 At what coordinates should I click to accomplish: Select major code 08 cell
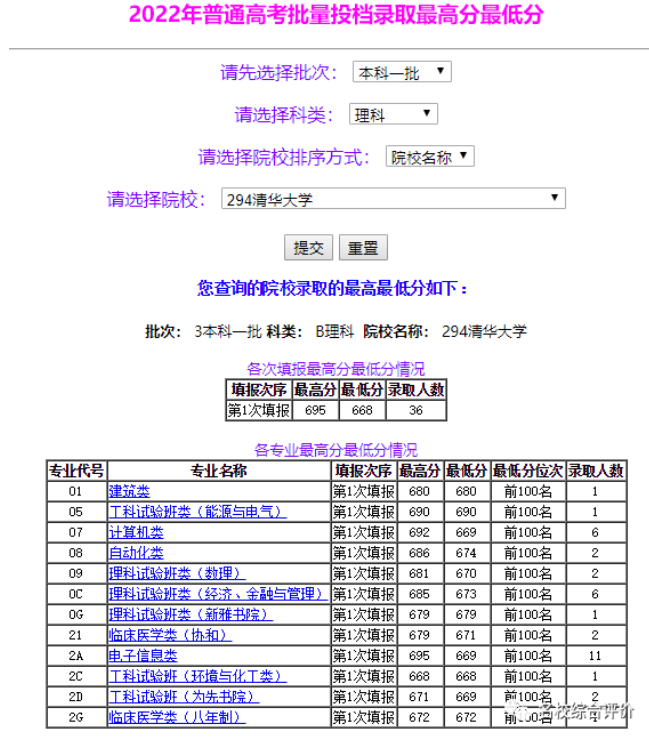[x=77, y=553]
